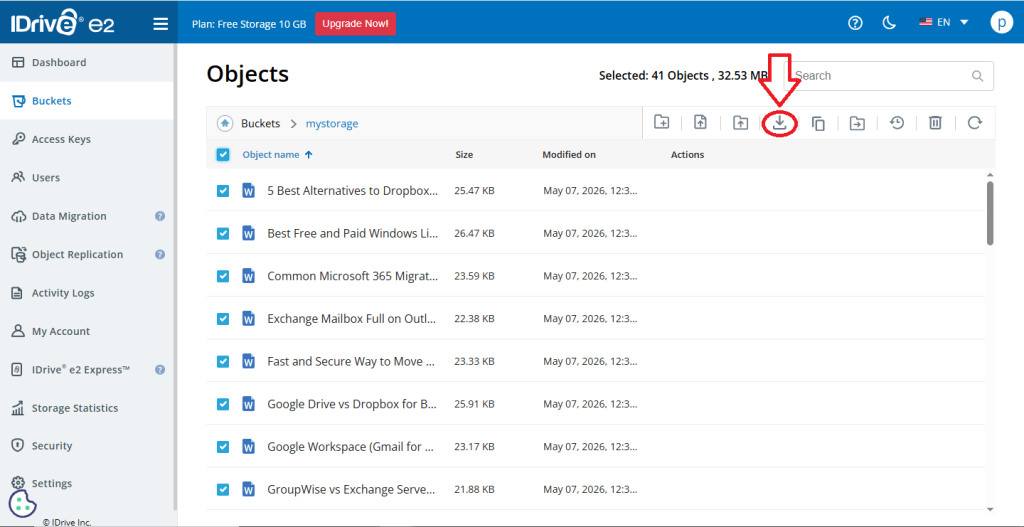Image resolution: width=1024 pixels, height=527 pixels.
Task: Open My Account in the sidebar
Action: (x=87, y=331)
